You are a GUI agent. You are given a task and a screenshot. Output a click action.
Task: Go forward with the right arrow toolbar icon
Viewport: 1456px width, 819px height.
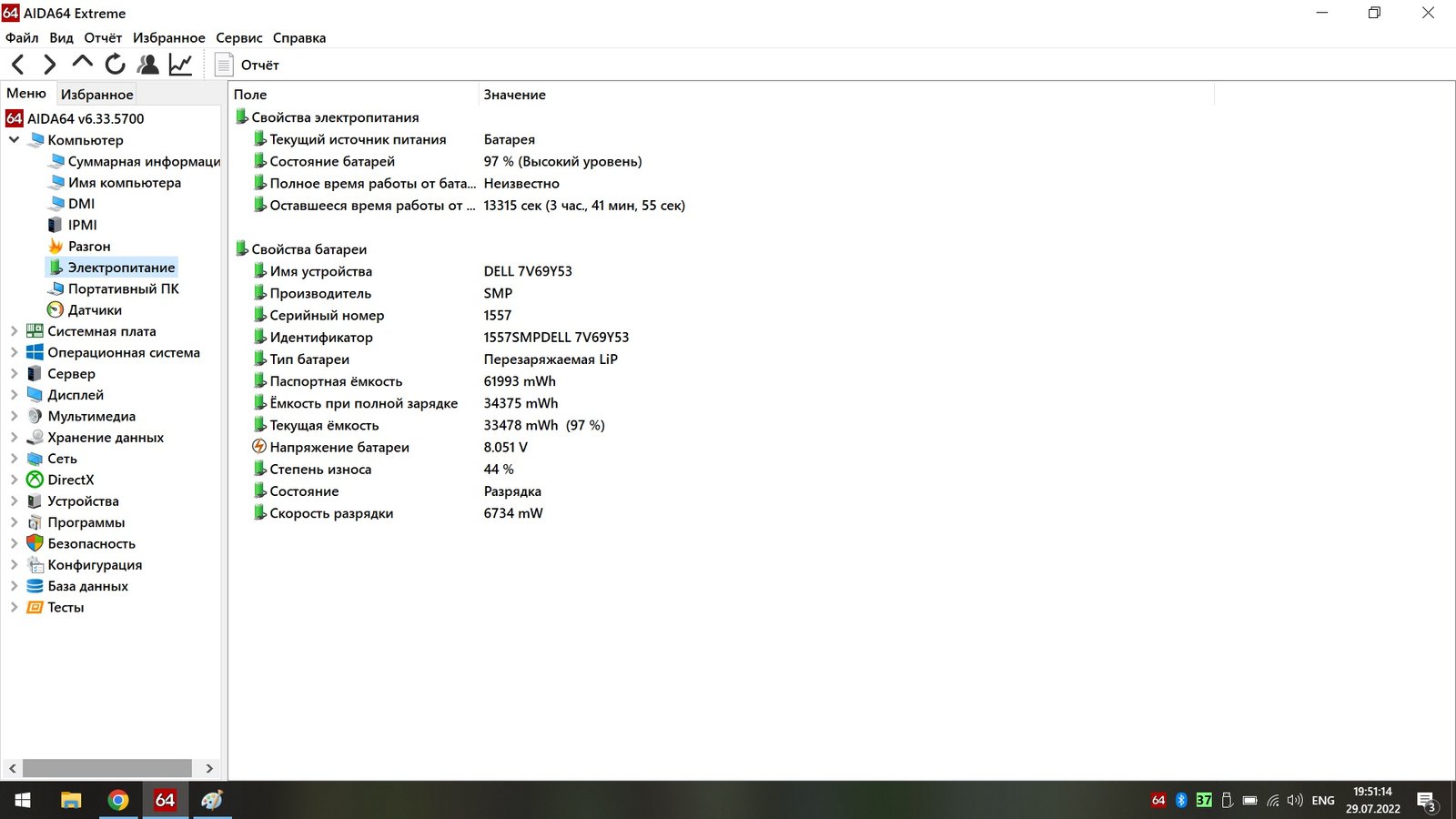(x=50, y=65)
